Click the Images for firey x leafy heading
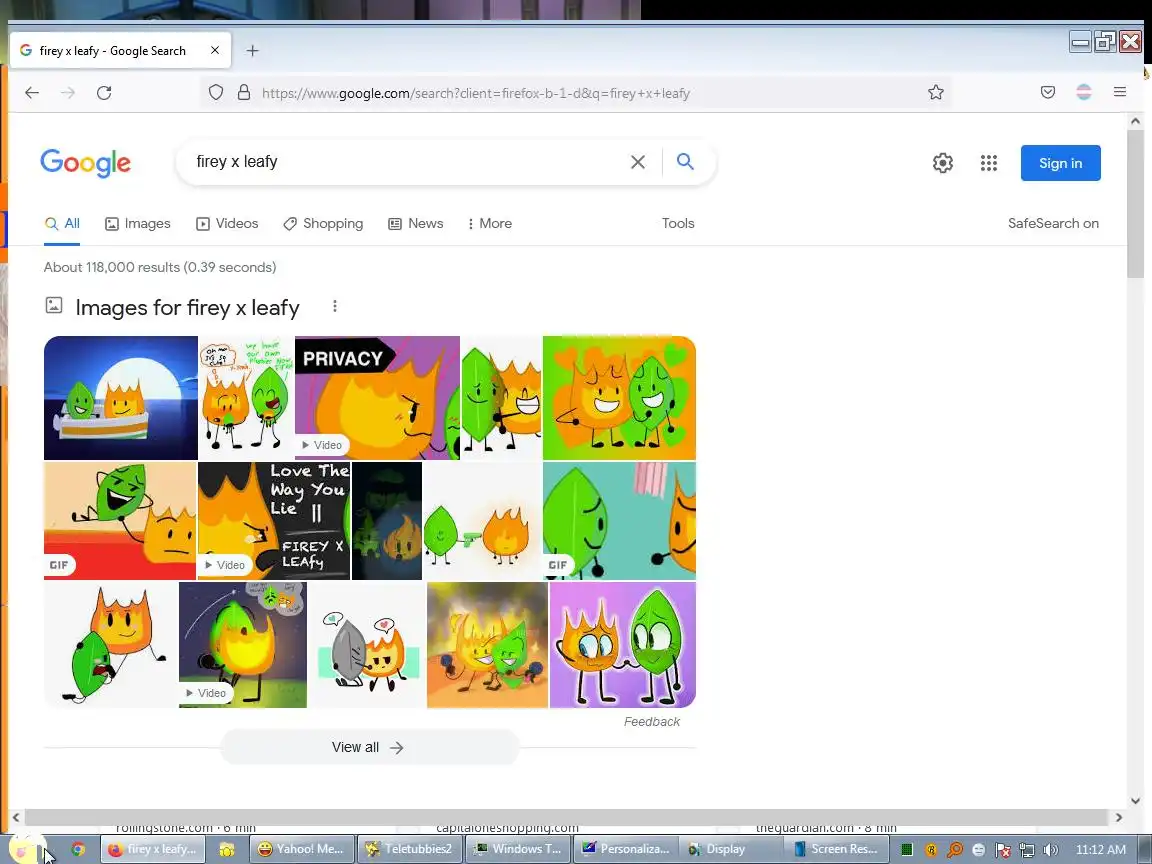 (x=187, y=307)
